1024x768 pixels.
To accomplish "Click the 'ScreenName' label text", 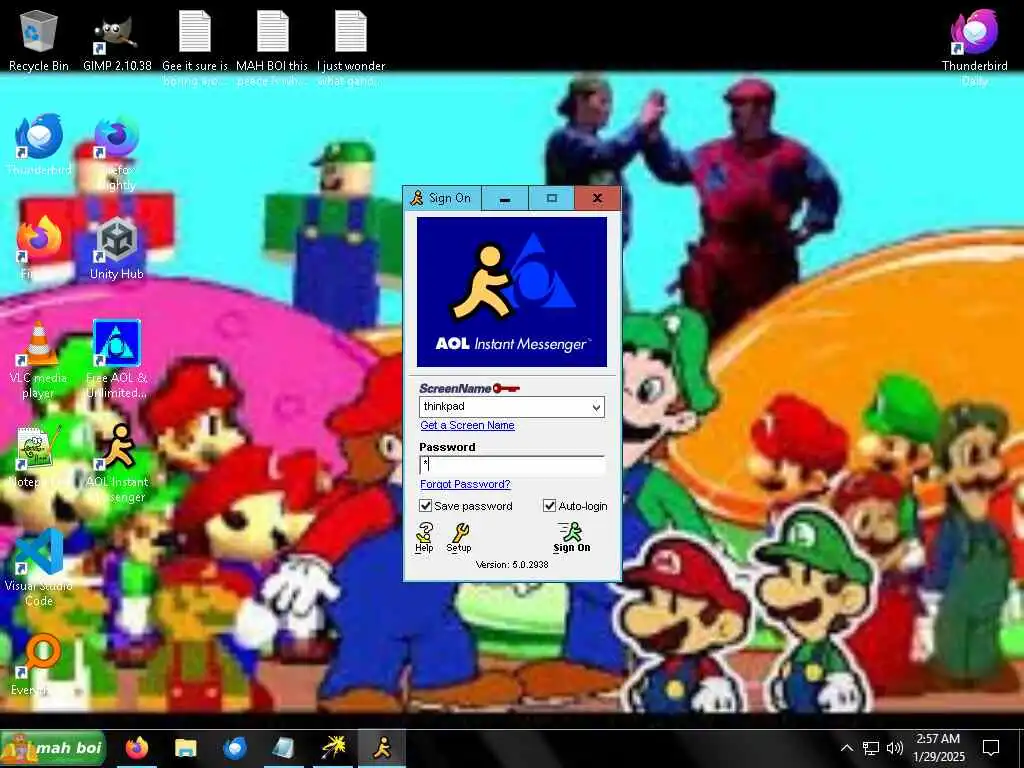I will click(x=455, y=389).
